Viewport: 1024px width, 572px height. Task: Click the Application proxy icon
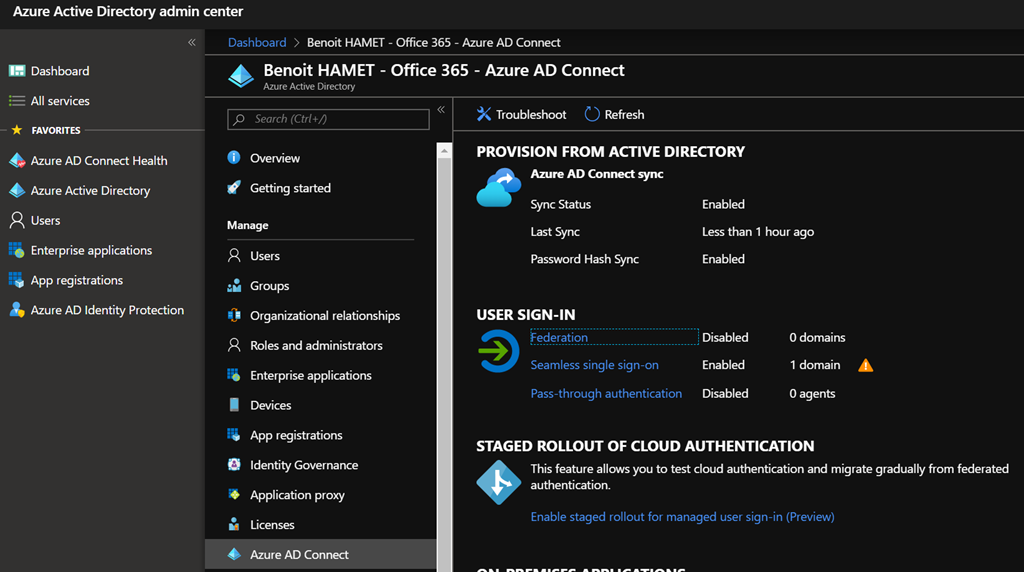(234, 495)
